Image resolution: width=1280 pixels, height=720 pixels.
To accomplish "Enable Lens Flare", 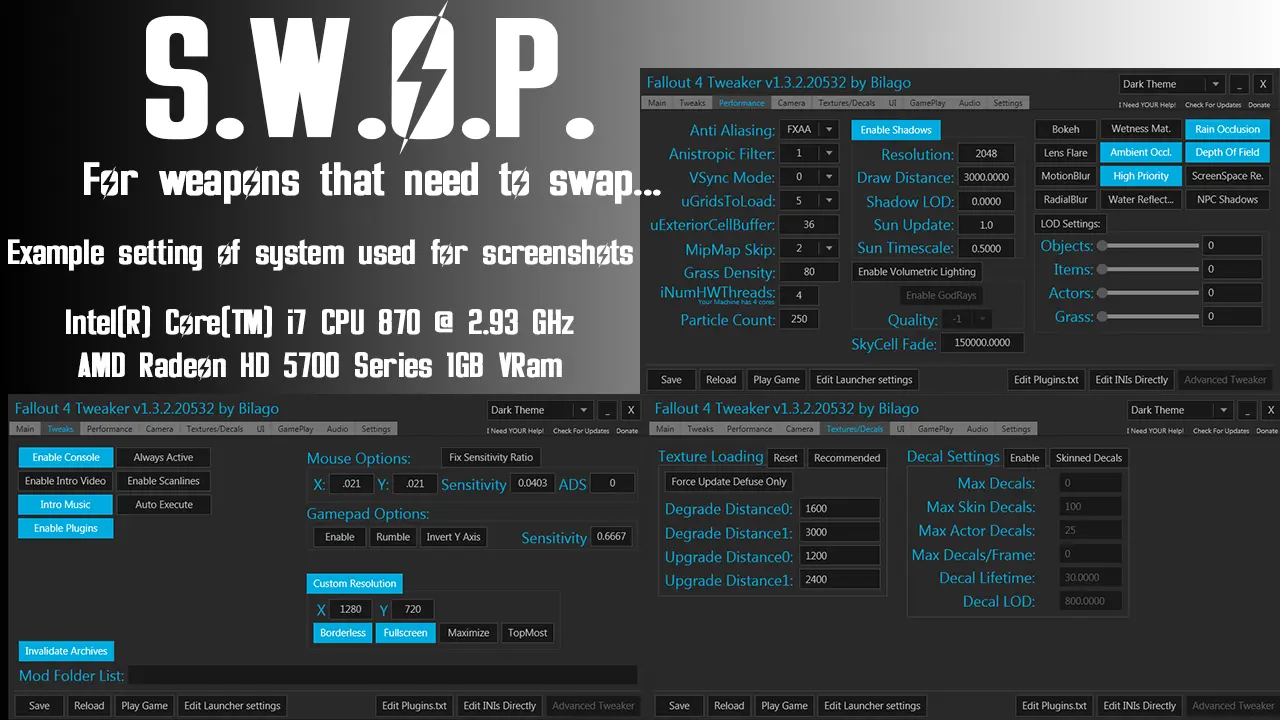I will click(x=1065, y=153).
